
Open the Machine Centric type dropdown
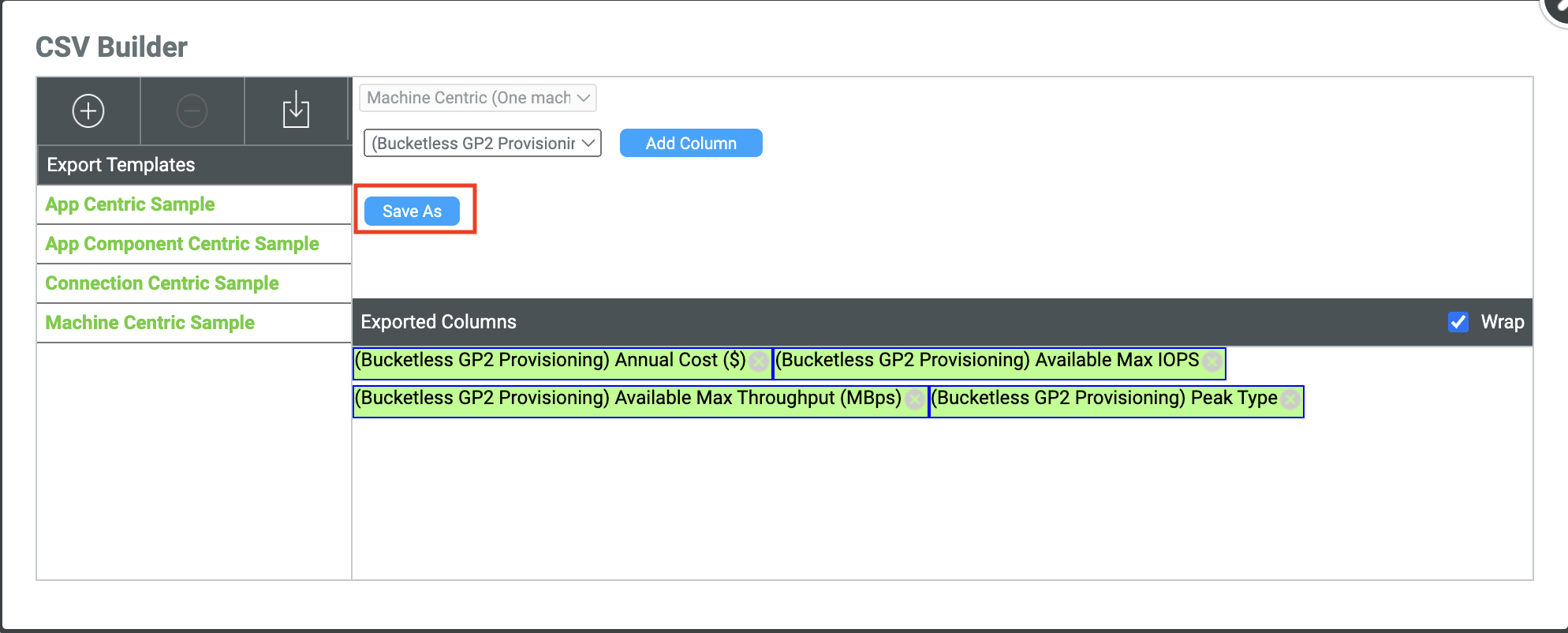pyautogui.click(x=477, y=98)
